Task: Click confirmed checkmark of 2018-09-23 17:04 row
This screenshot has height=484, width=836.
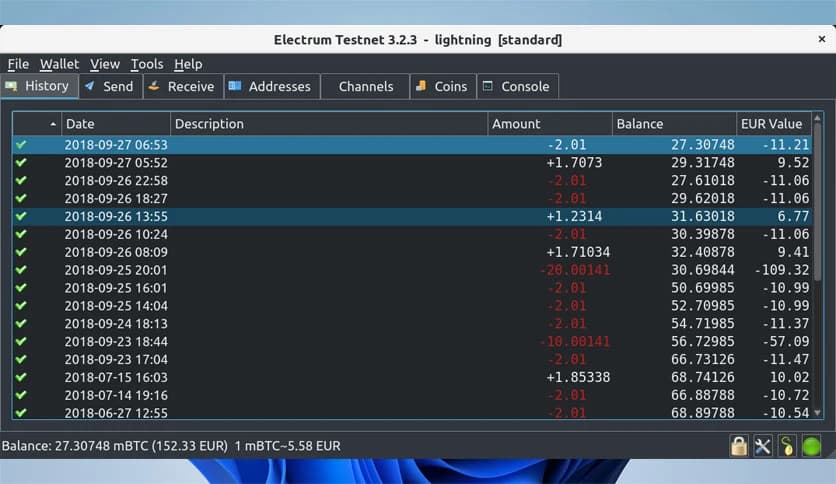Action: (21, 359)
